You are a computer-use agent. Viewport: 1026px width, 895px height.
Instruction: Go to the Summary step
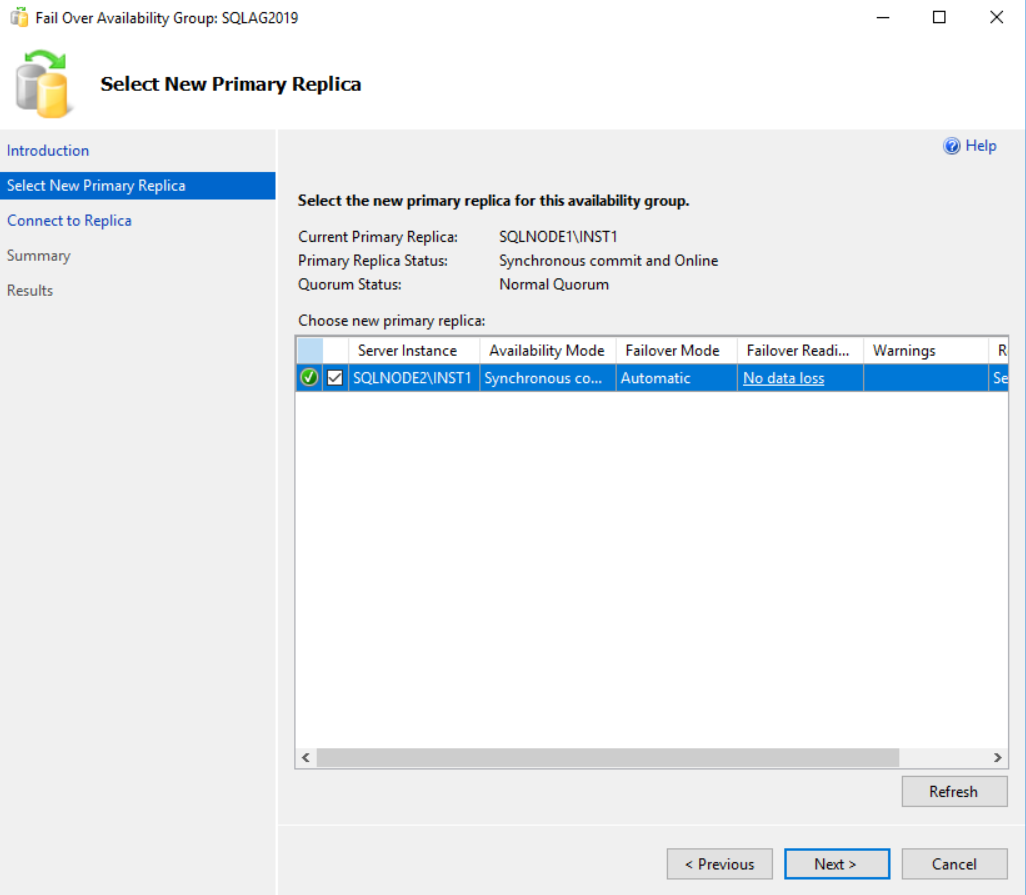[x=38, y=255]
